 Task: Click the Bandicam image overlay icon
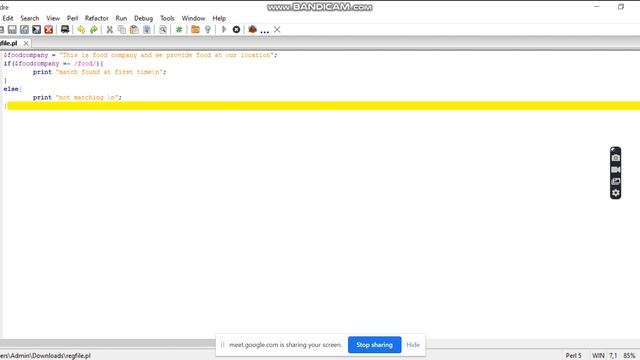point(616,181)
